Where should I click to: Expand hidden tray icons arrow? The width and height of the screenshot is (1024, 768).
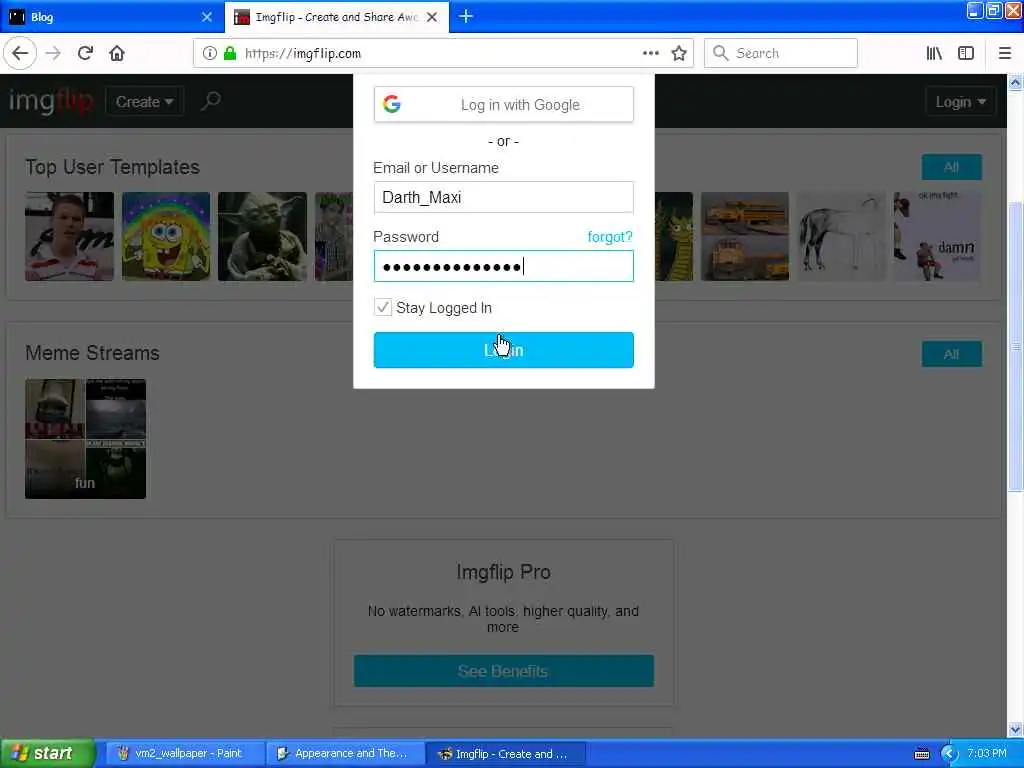pos(949,754)
